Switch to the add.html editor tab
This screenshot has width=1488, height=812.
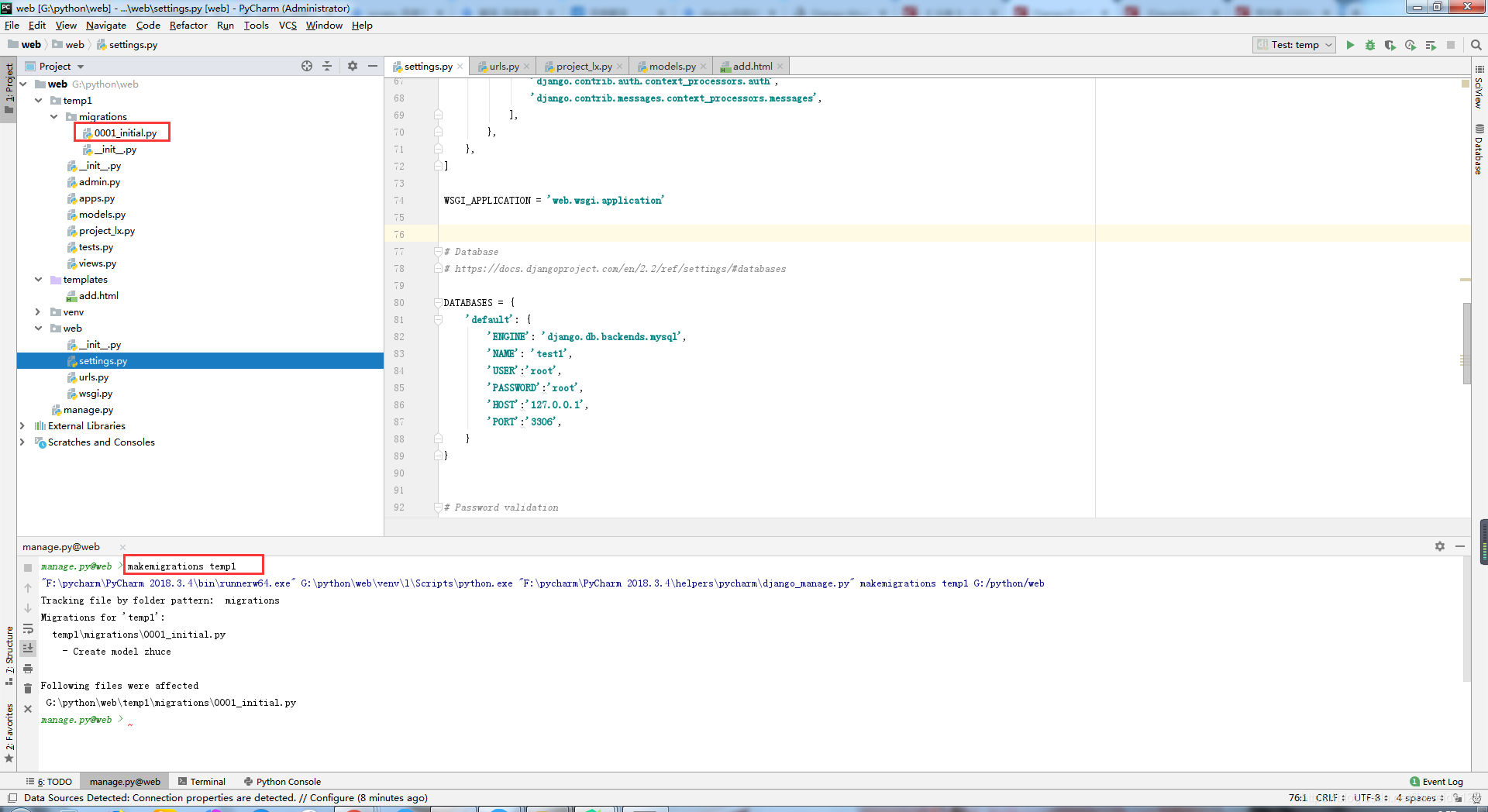(x=752, y=67)
